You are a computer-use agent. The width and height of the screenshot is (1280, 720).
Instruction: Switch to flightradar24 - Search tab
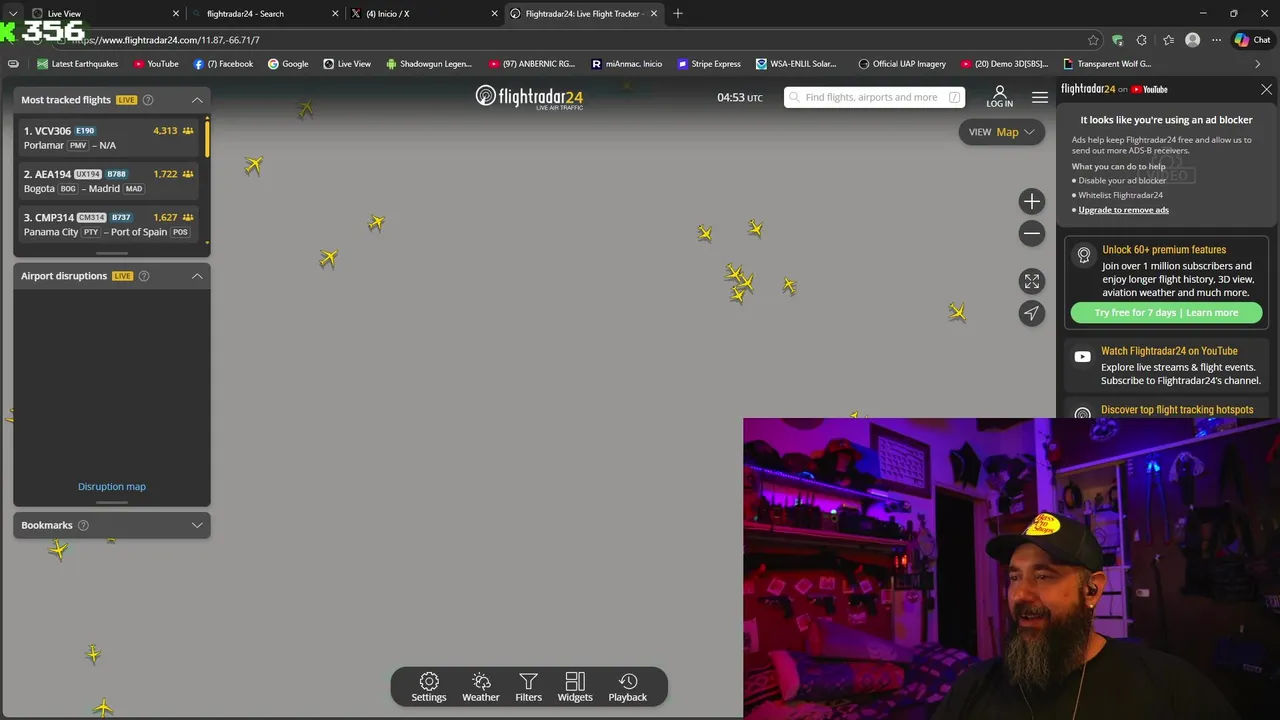(x=265, y=13)
